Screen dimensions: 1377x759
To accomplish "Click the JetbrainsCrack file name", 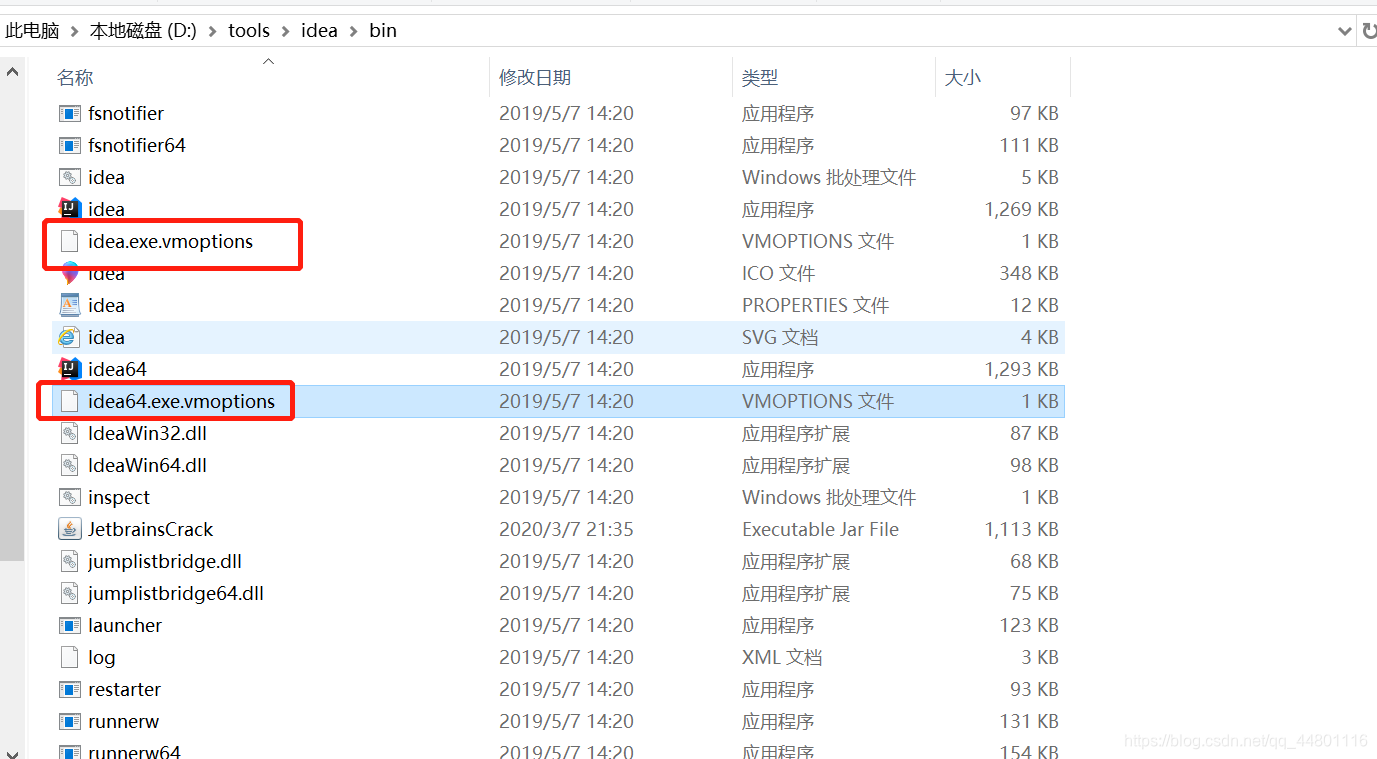I will tap(150, 529).
